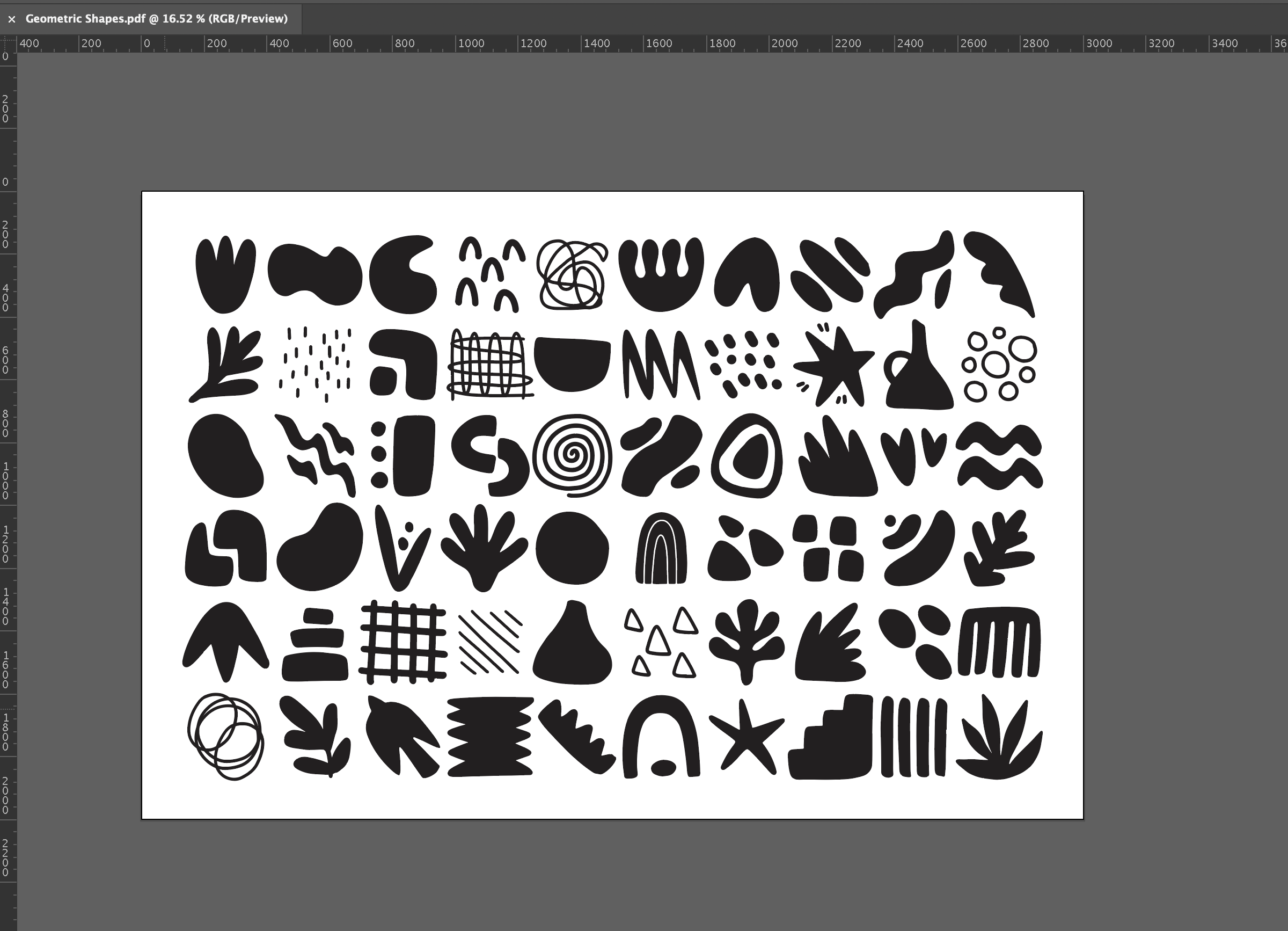Click the 1000 mark on horizontal ruler

click(471, 43)
